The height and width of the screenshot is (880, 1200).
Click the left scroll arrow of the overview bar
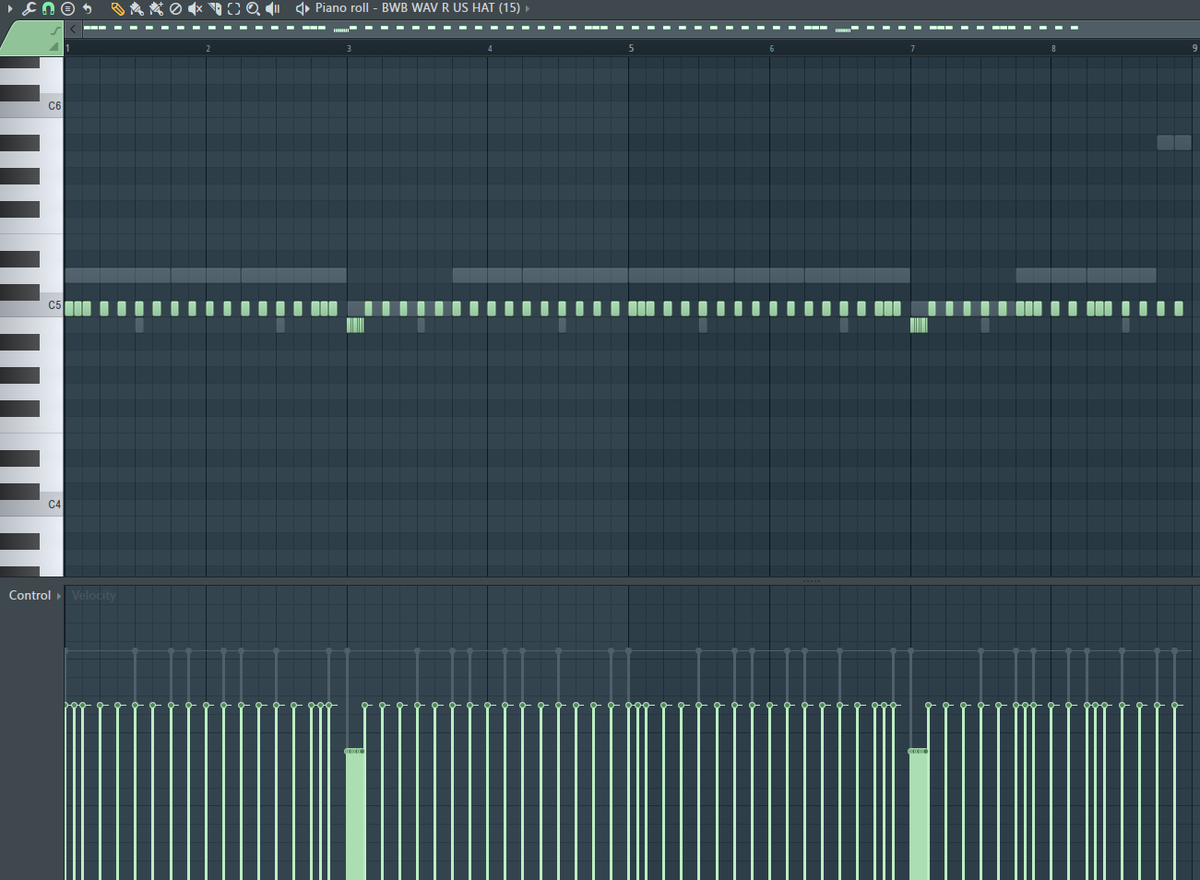(73, 29)
